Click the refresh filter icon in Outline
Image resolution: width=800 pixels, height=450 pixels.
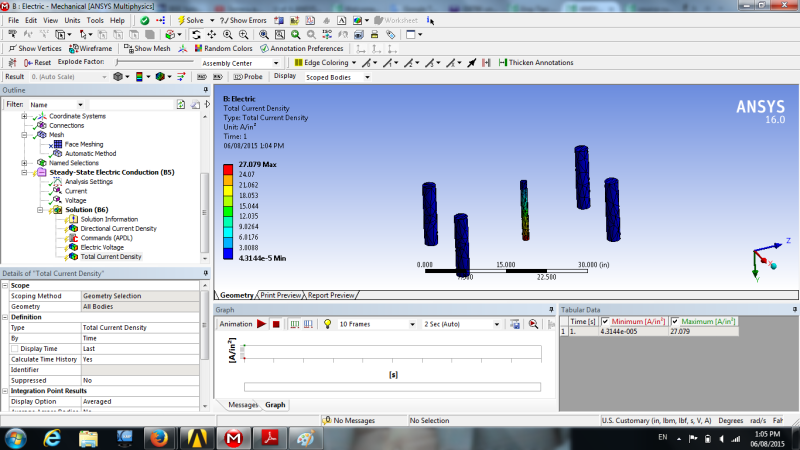pyautogui.click(x=181, y=104)
